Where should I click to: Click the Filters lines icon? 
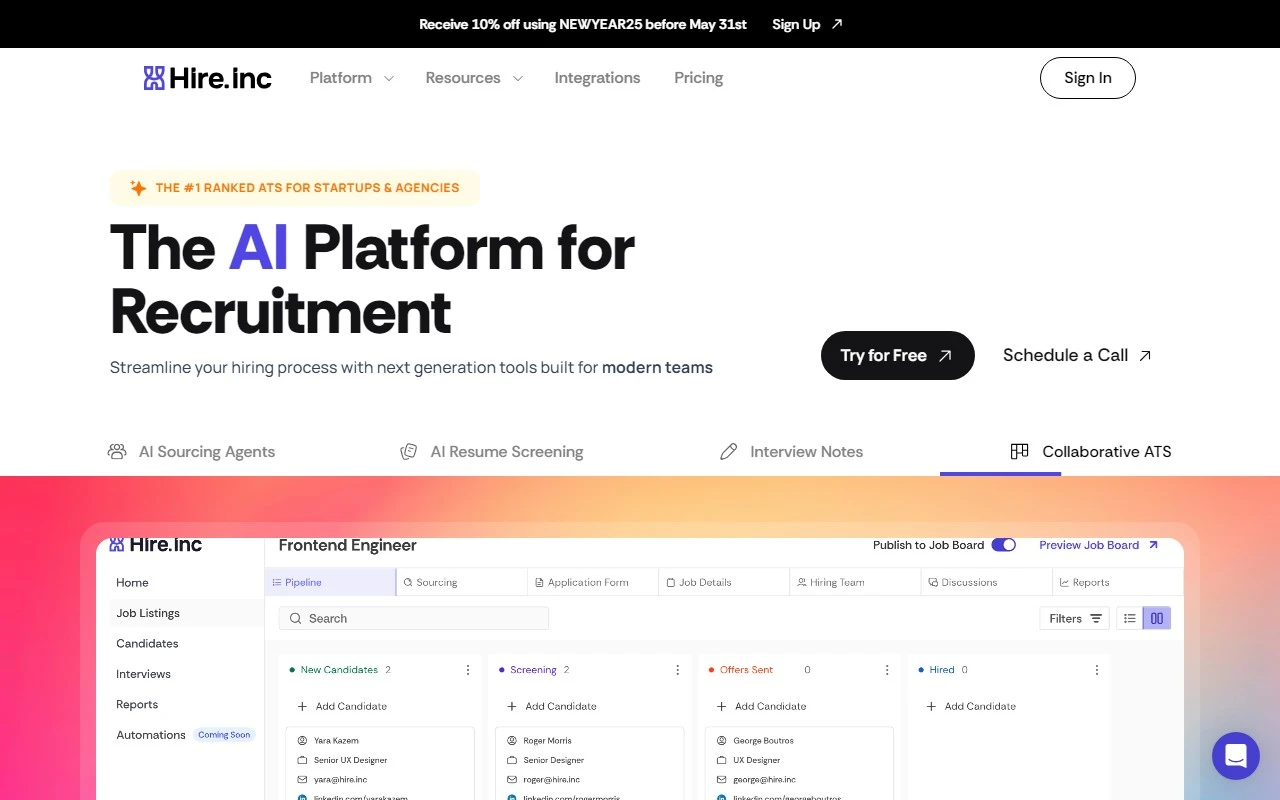[1096, 619]
